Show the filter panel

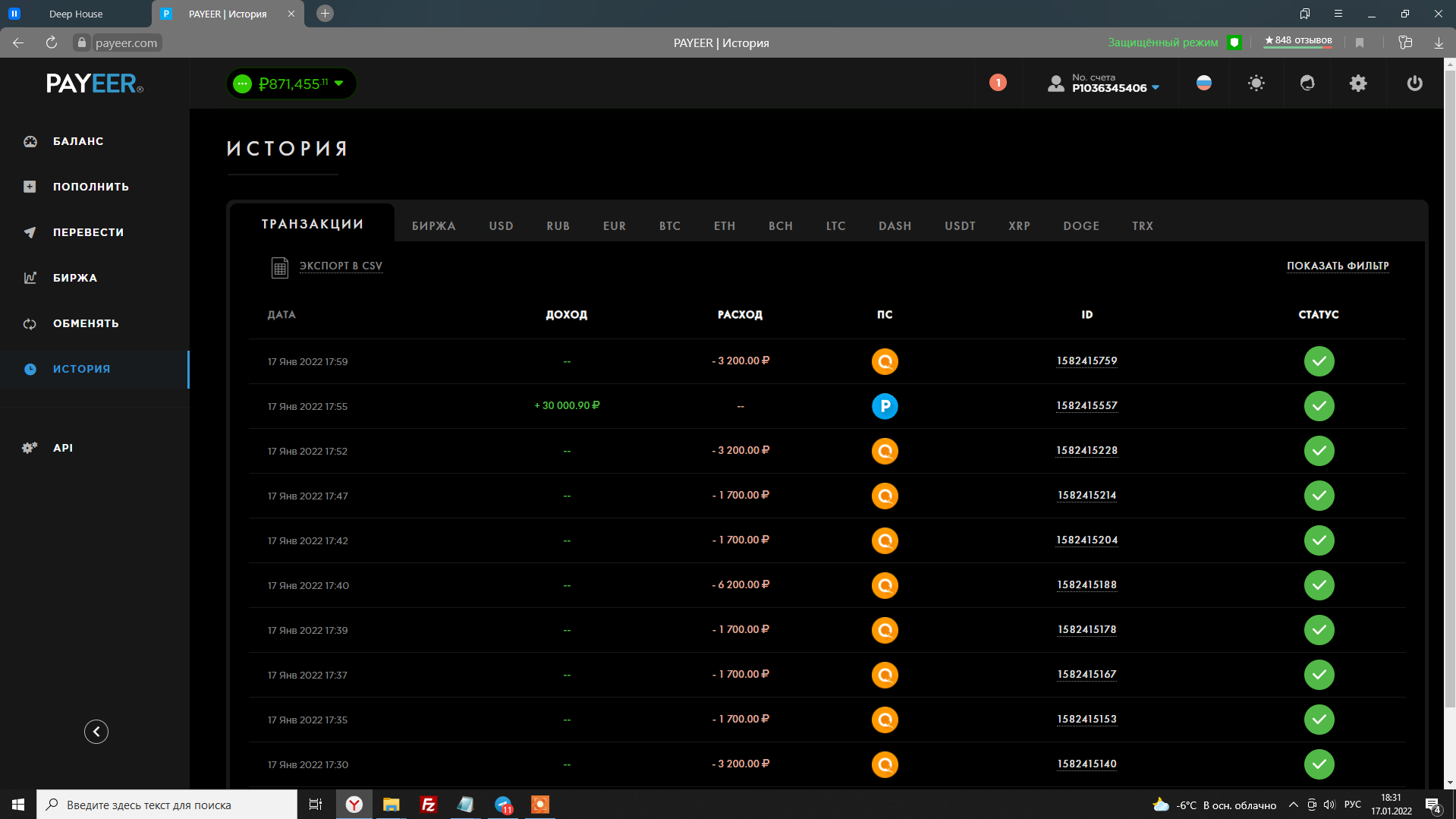click(1337, 266)
